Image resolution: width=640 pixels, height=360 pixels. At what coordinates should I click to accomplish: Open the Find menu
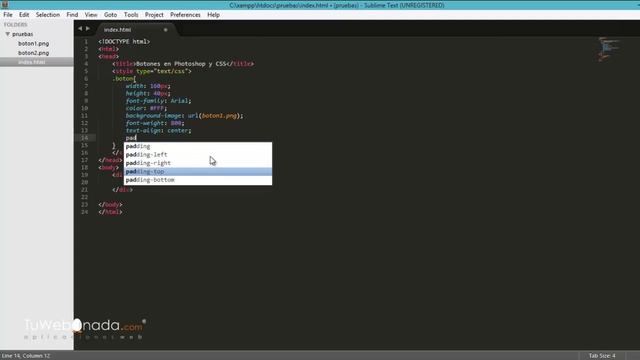tap(72, 15)
